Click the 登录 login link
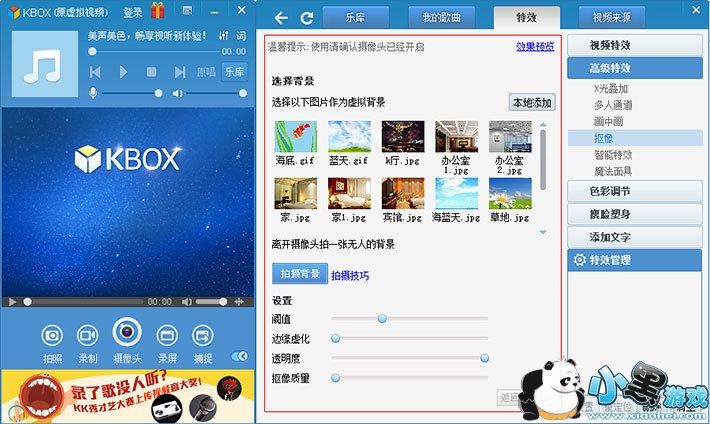 [x=133, y=12]
